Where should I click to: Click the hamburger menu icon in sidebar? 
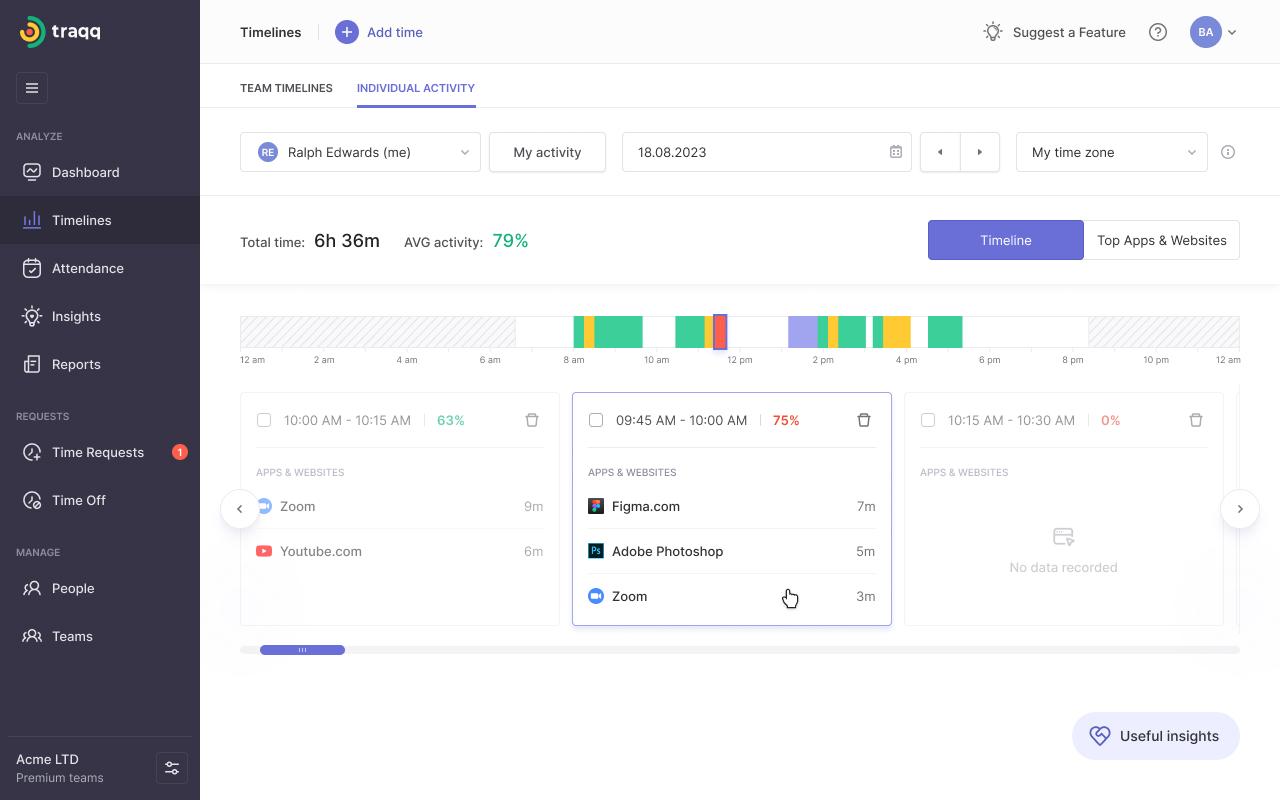(32, 88)
